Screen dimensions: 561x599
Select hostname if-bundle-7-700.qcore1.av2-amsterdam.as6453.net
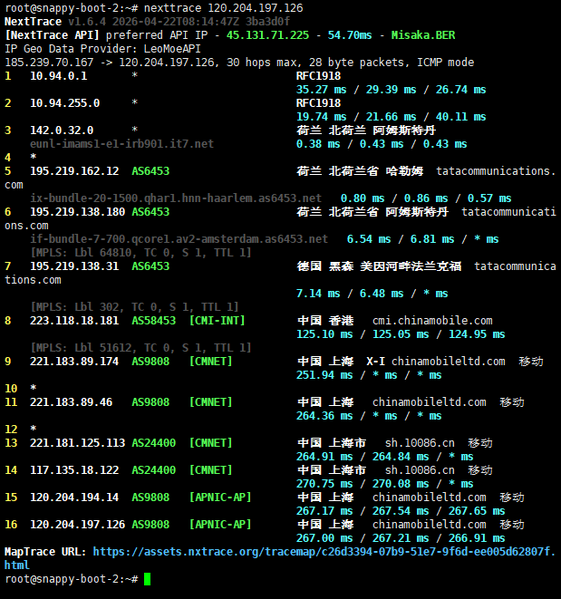tap(179, 239)
